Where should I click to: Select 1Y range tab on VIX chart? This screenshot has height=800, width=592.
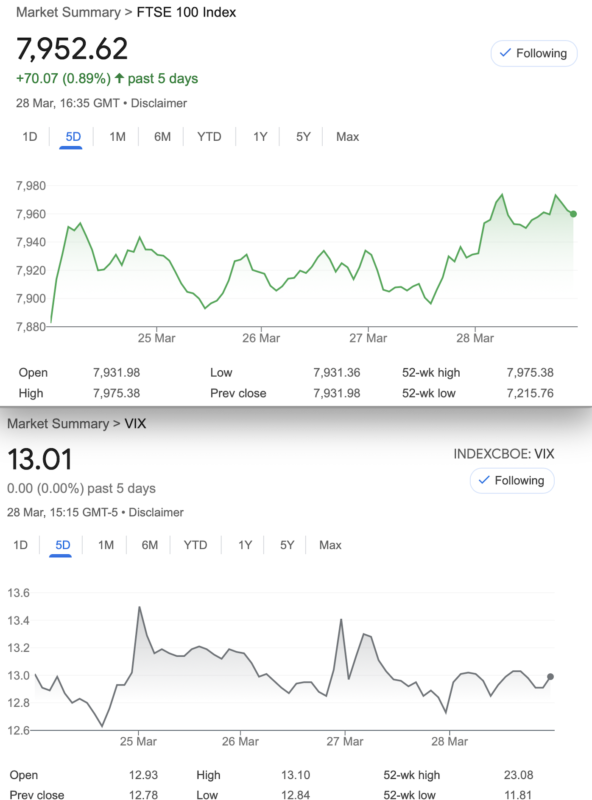(245, 545)
